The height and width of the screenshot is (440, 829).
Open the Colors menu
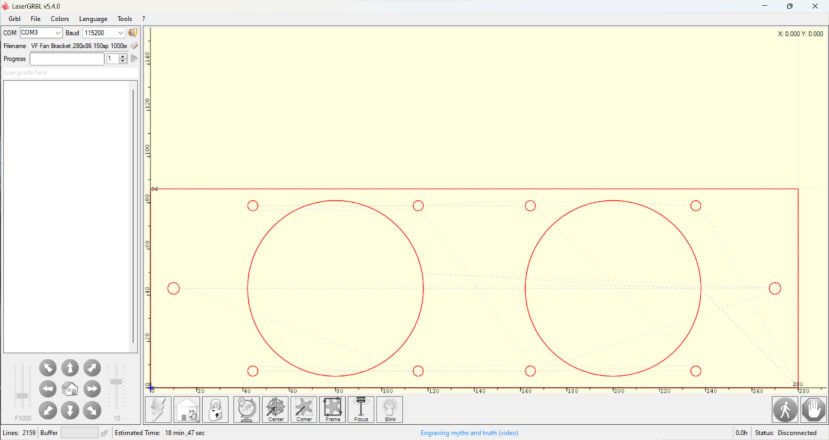(x=60, y=19)
